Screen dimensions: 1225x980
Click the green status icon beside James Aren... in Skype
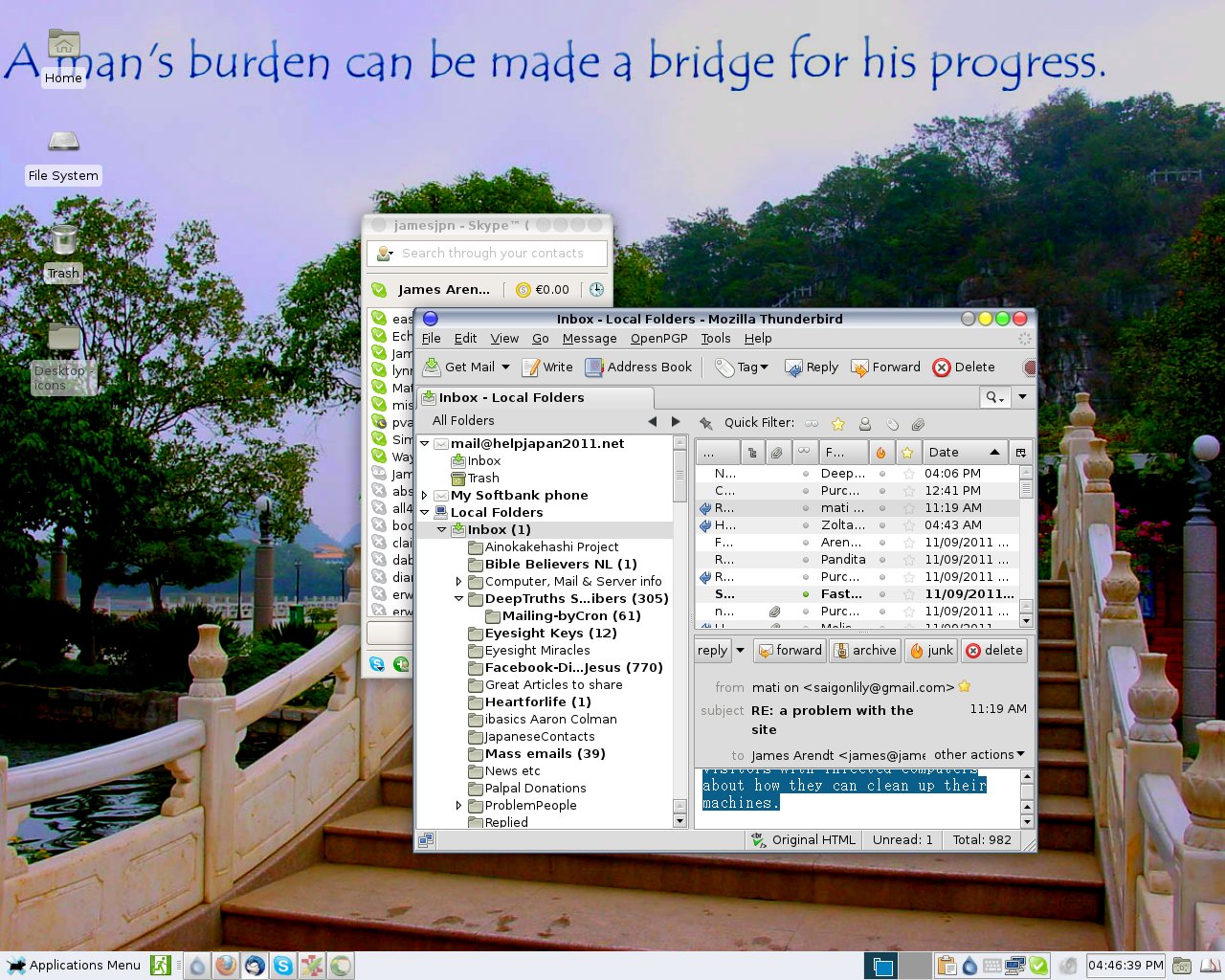379,289
